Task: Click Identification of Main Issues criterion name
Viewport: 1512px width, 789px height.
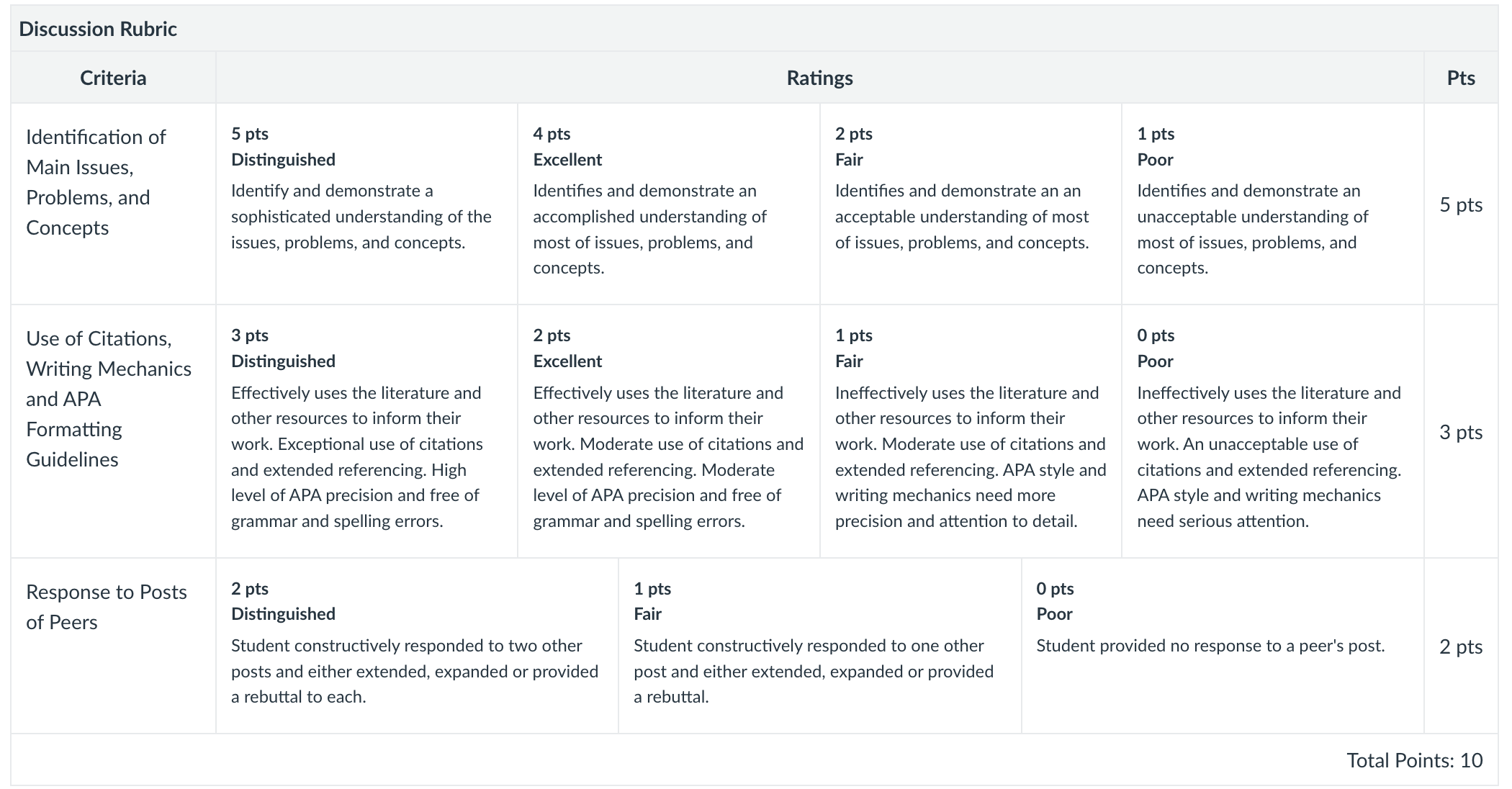Action: pos(96,182)
